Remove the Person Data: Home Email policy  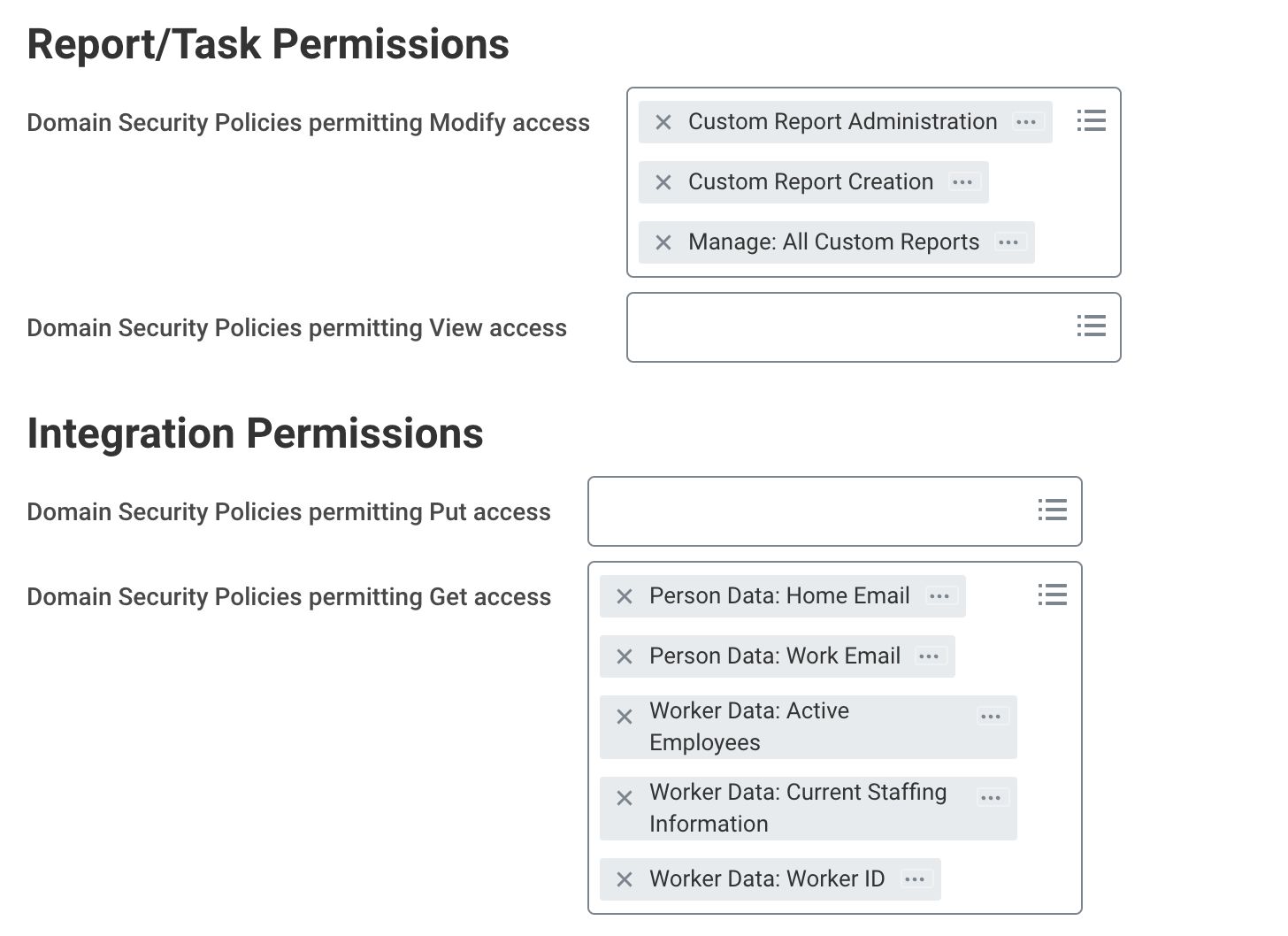point(625,596)
